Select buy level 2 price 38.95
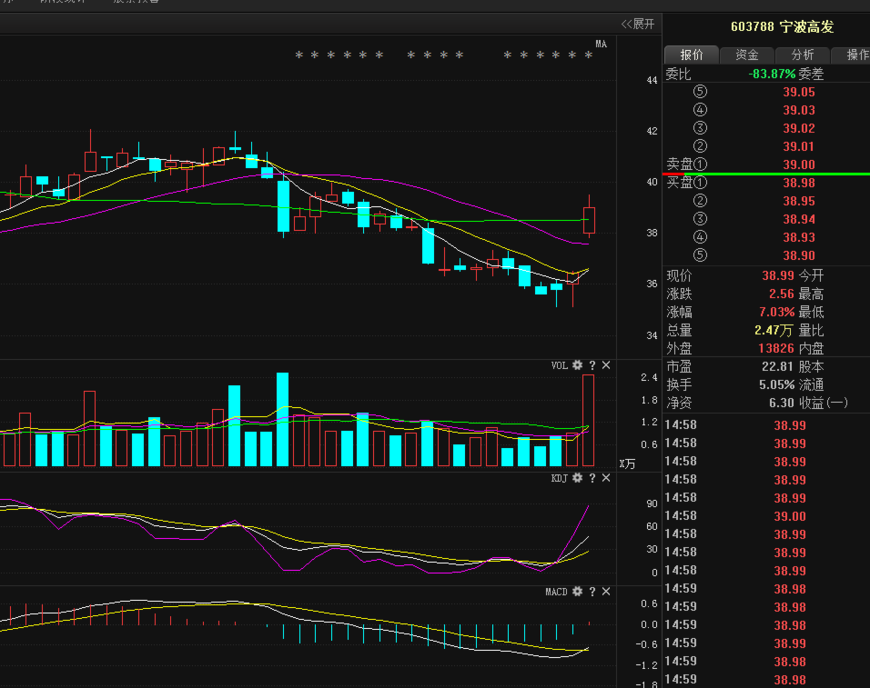870x688 pixels. 798,201
